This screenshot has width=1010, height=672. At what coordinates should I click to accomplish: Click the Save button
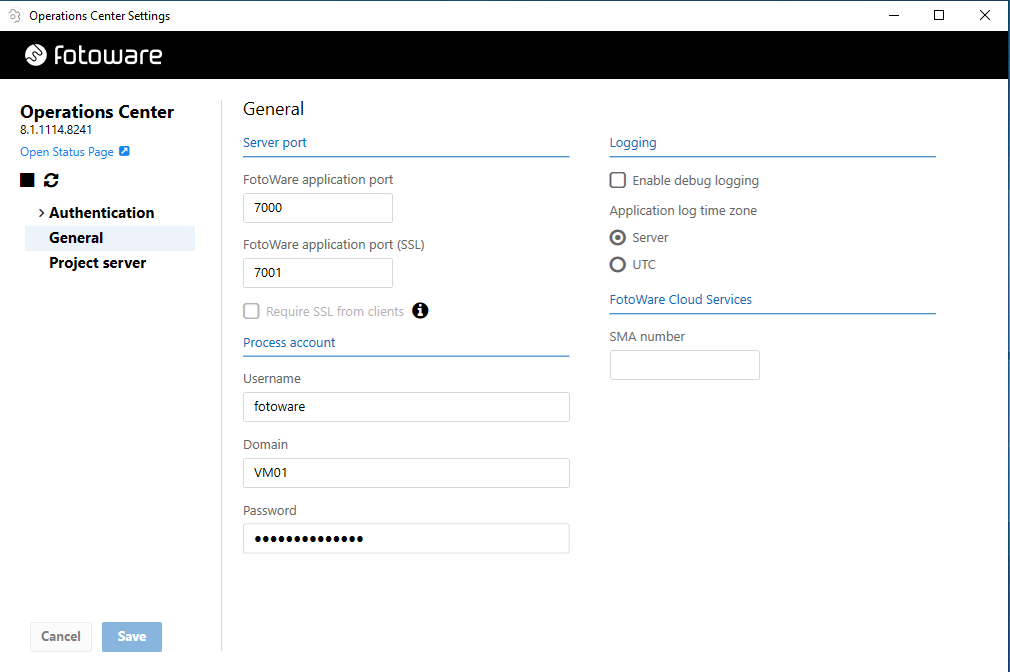pos(131,637)
